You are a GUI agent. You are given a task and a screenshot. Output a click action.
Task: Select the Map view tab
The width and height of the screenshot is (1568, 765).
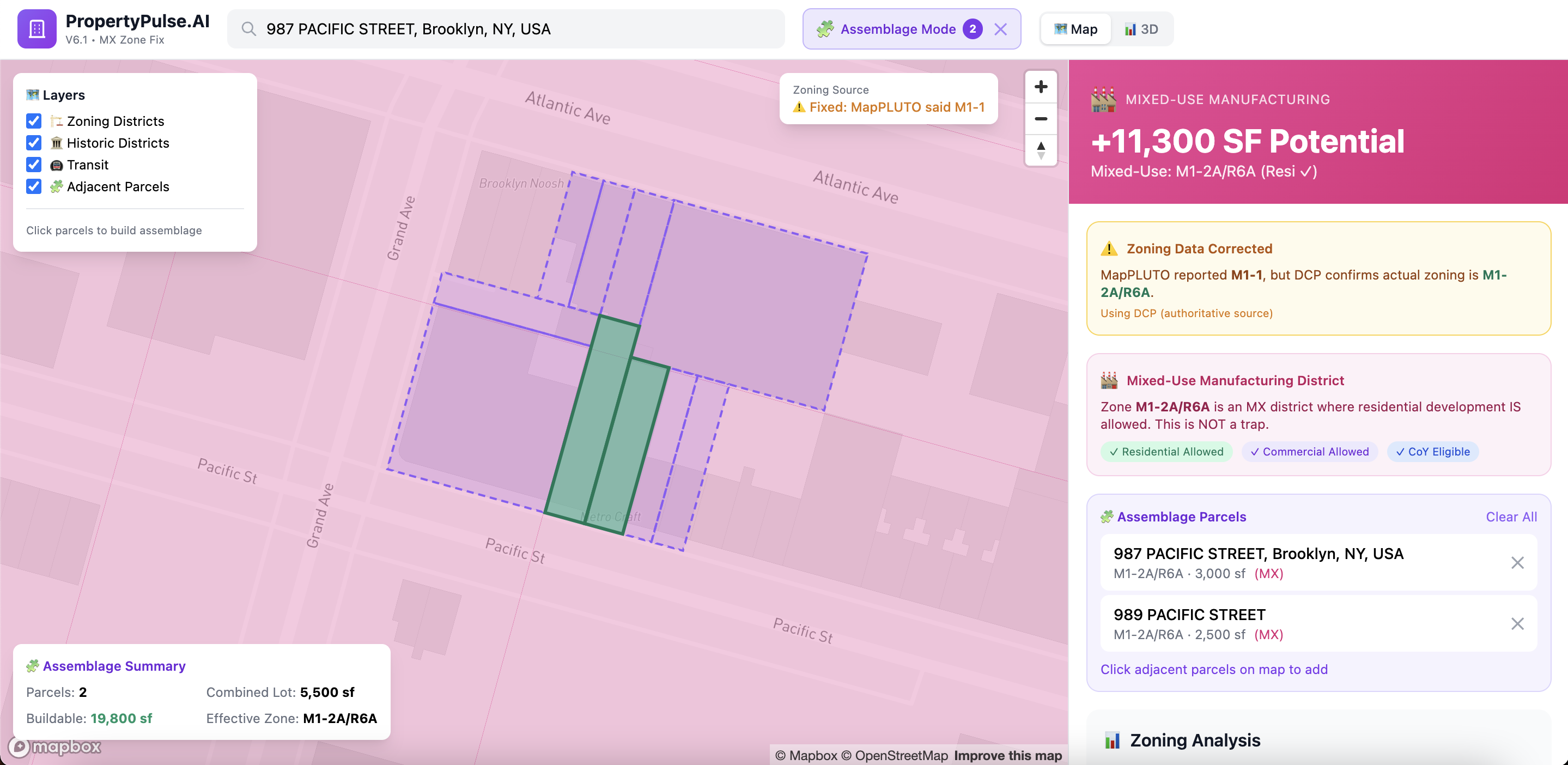pos(1075,28)
